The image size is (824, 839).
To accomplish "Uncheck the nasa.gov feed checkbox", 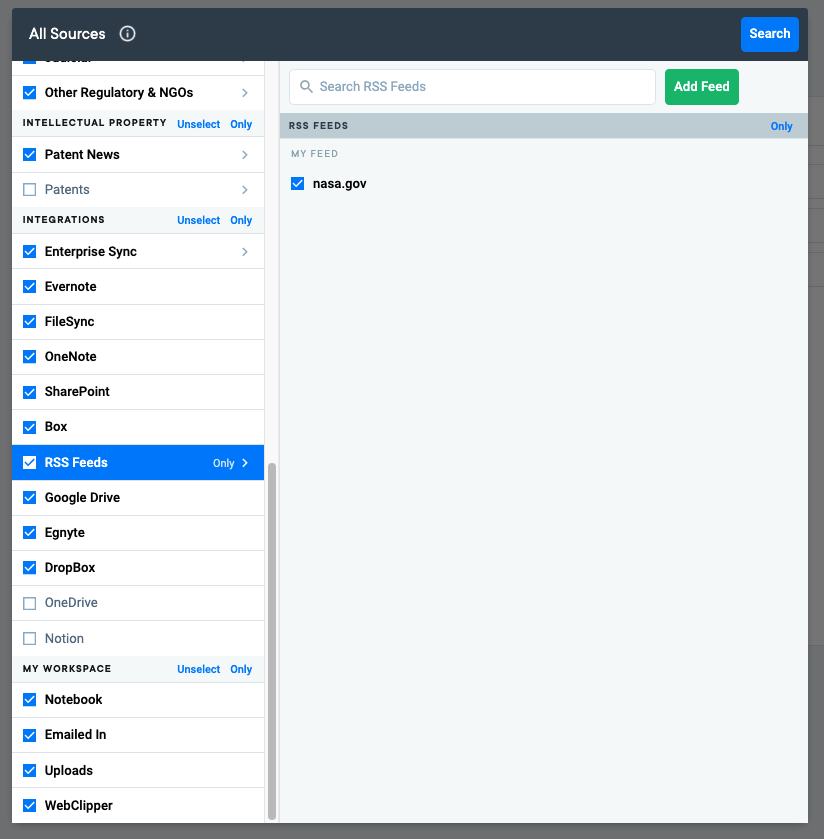I will (297, 184).
